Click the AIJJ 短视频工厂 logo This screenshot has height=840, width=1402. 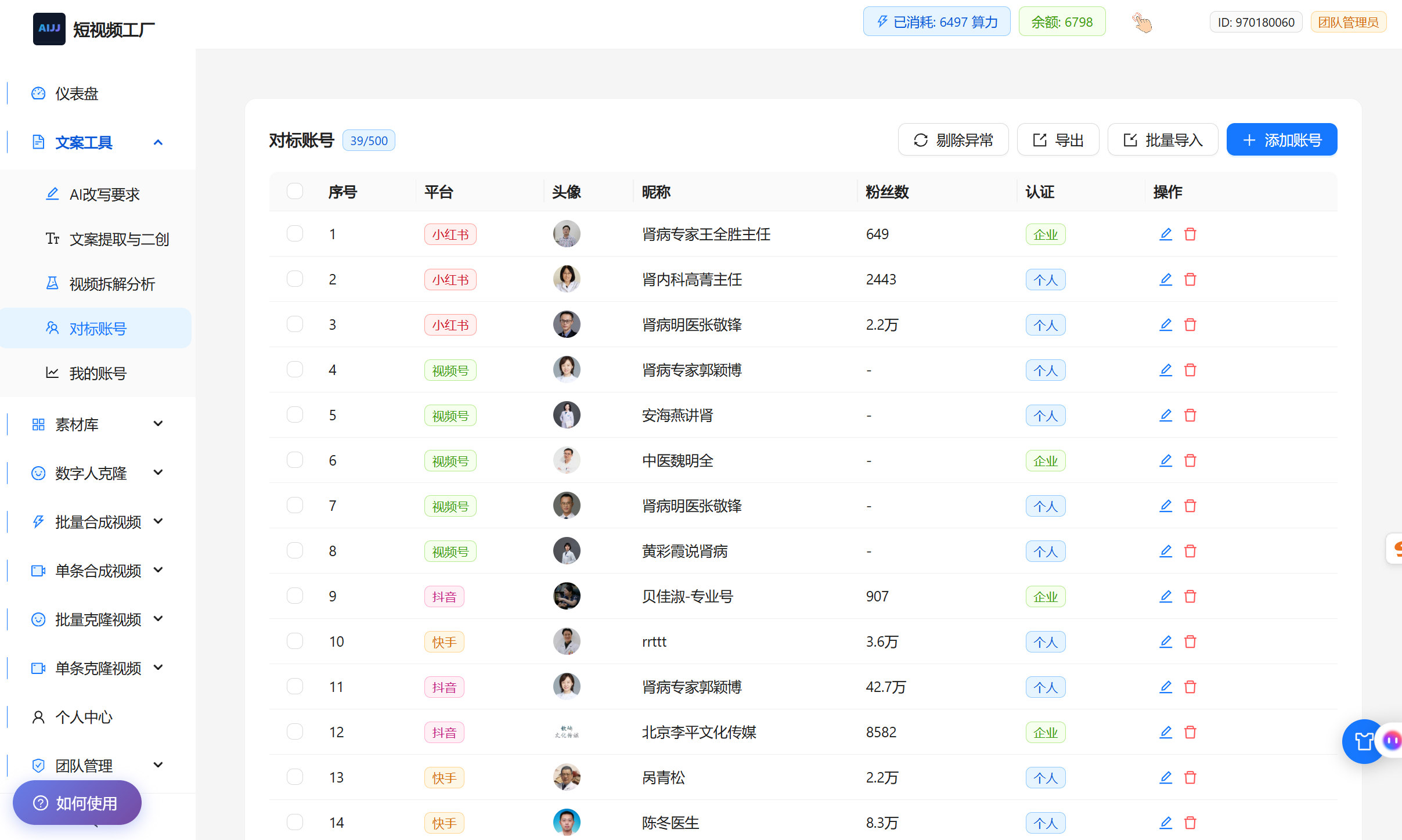click(x=94, y=29)
